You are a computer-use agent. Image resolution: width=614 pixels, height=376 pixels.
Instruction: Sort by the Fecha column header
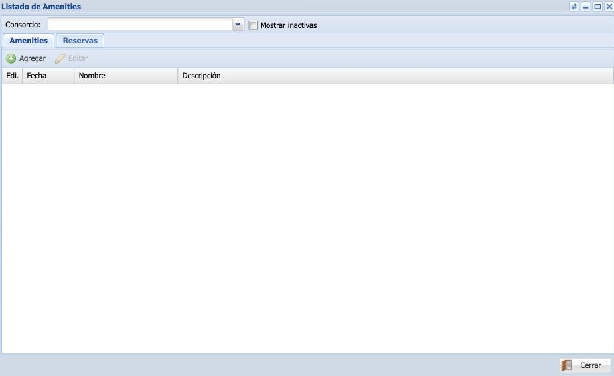49,76
